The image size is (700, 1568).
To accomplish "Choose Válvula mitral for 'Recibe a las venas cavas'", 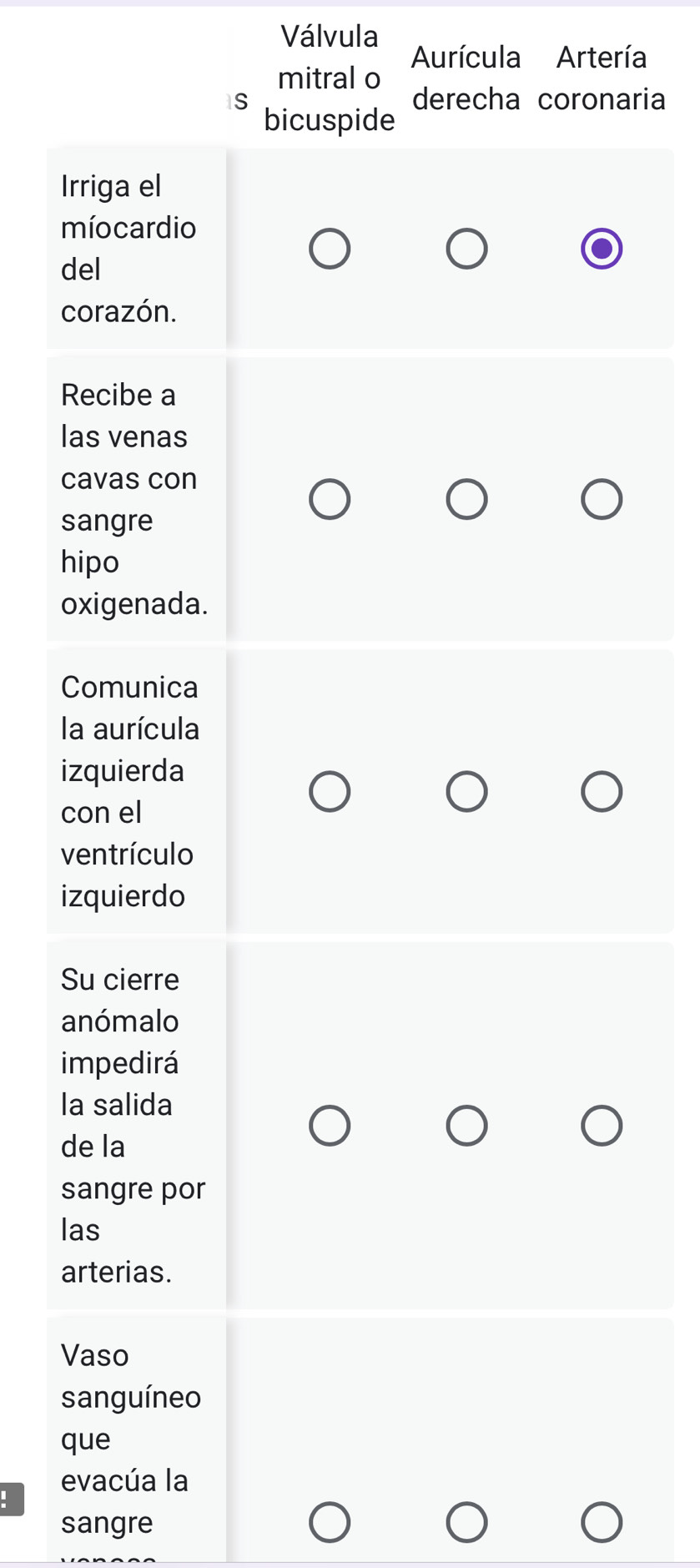I will [x=330, y=499].
